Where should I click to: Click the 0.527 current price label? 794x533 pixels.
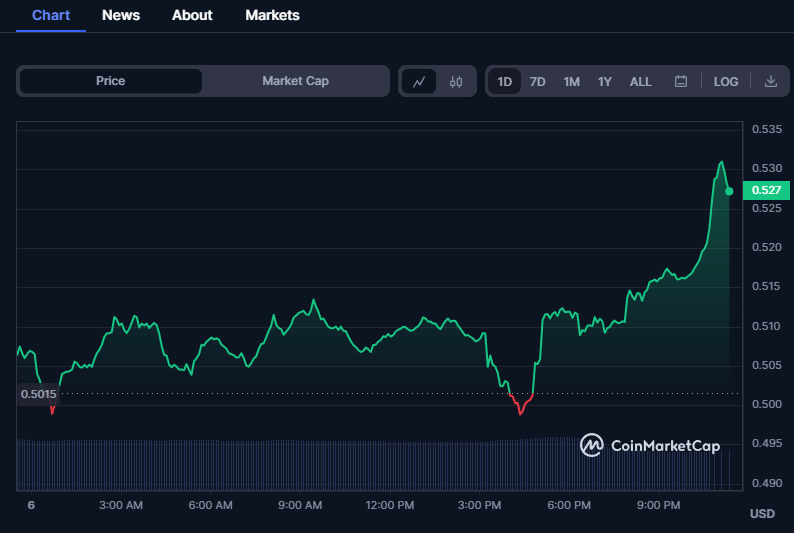[766, 190]
